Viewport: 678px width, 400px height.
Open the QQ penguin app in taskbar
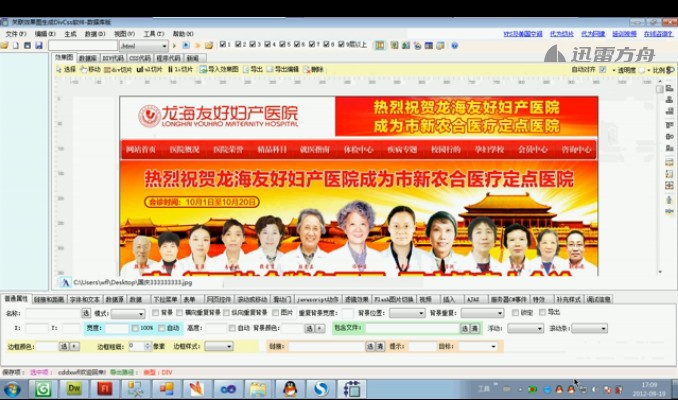tap(290, 389)
